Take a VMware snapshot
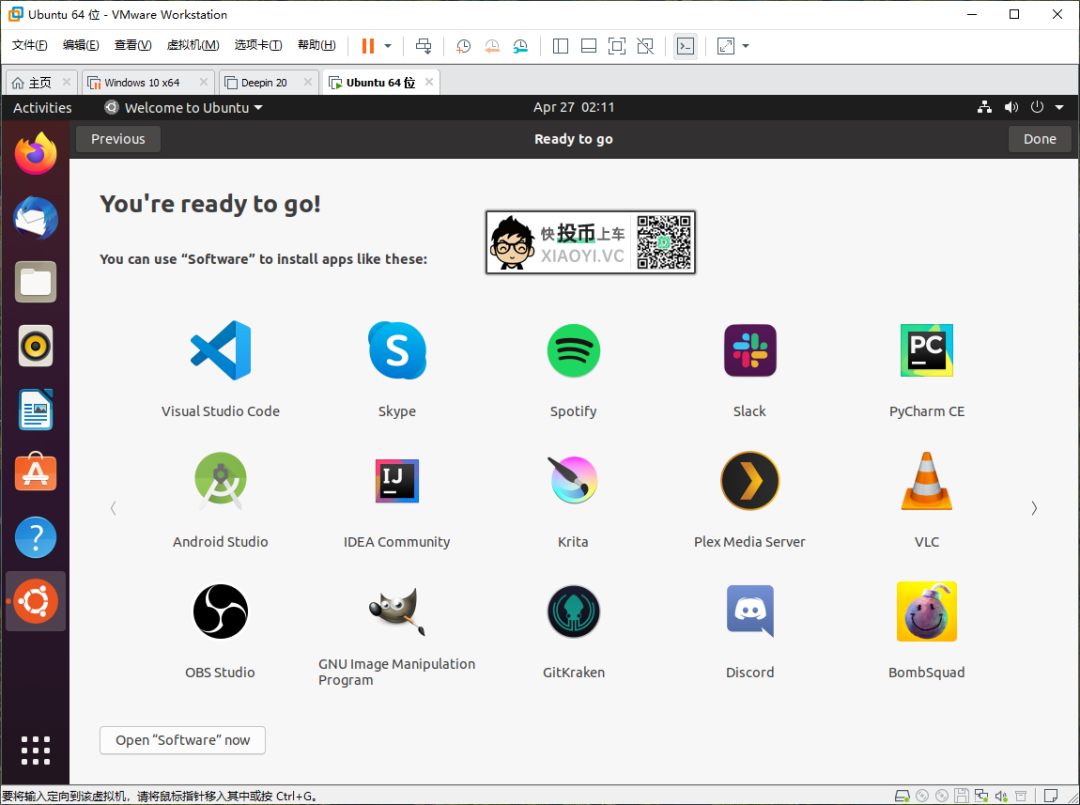The image size is (1080, 805). coord(464,46)
